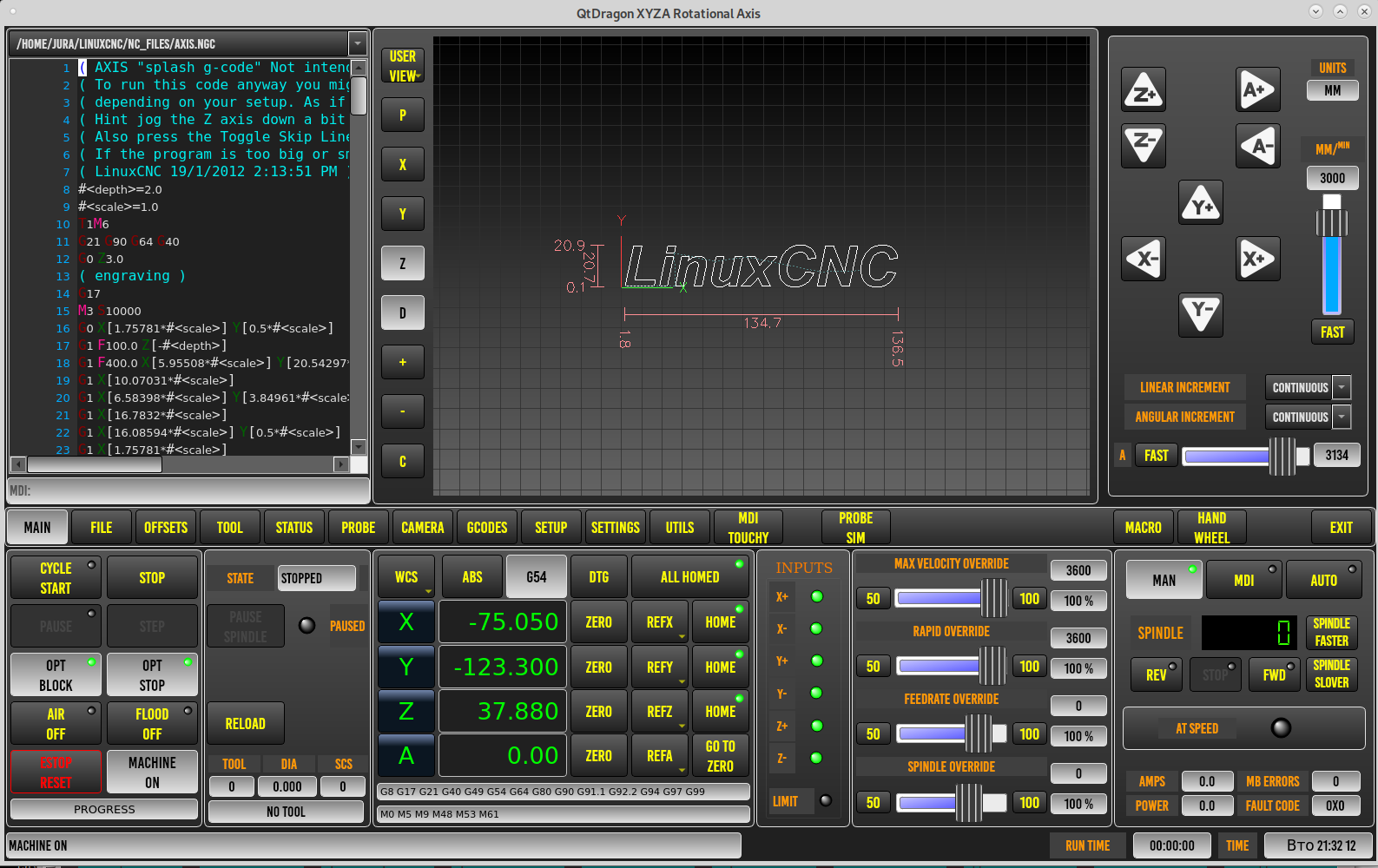Toggle the ESTOP RESET button

(x=56, y=772)
